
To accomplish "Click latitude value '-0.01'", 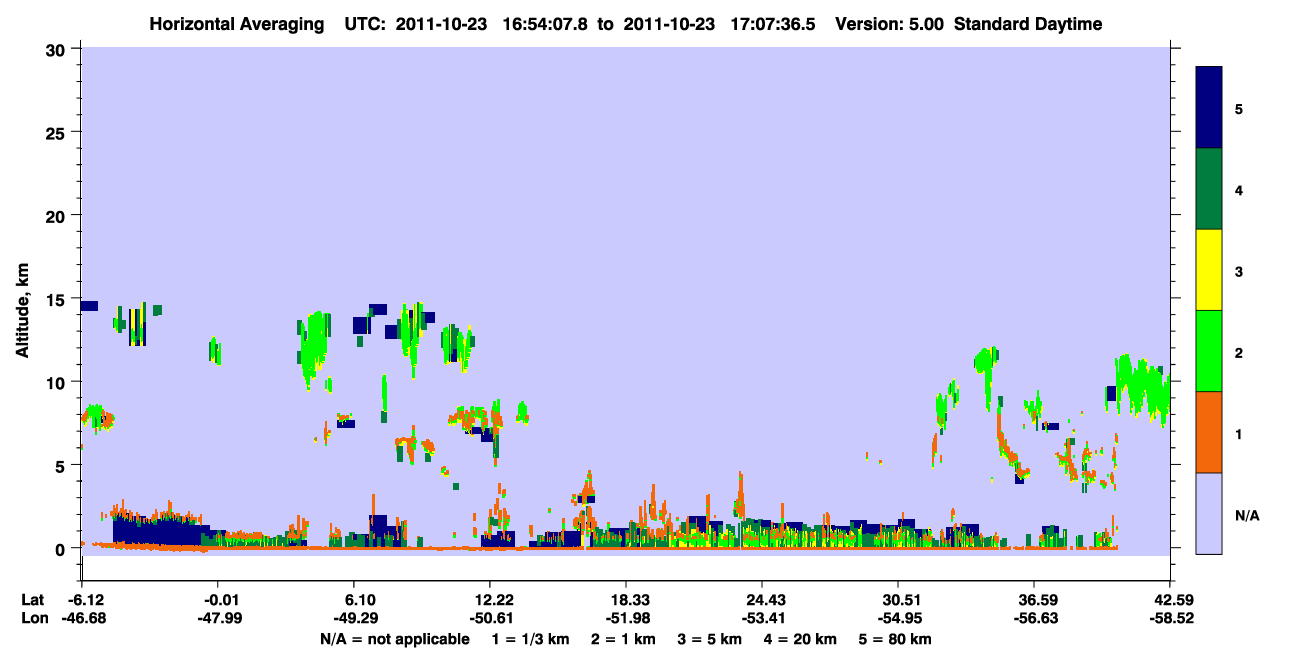I will click(218, 600).
